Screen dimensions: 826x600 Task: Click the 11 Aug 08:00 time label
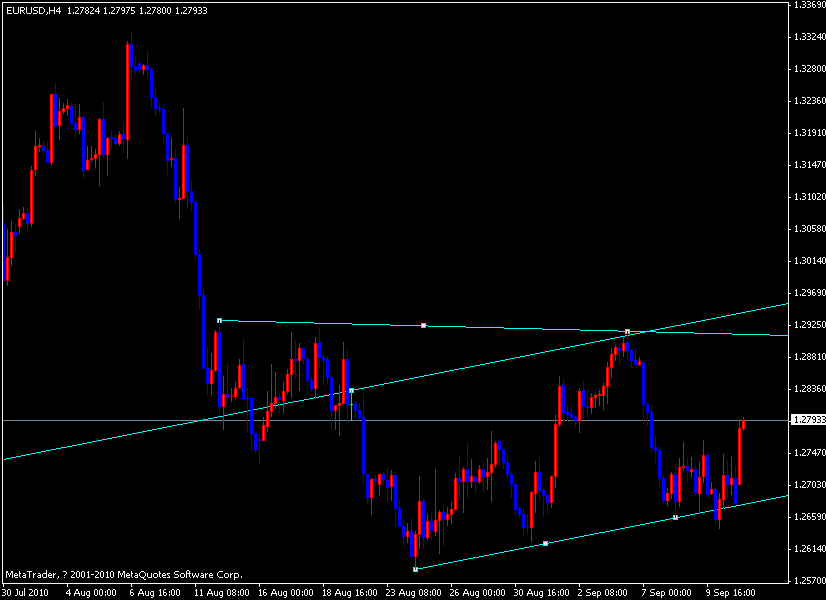point(222,593)
